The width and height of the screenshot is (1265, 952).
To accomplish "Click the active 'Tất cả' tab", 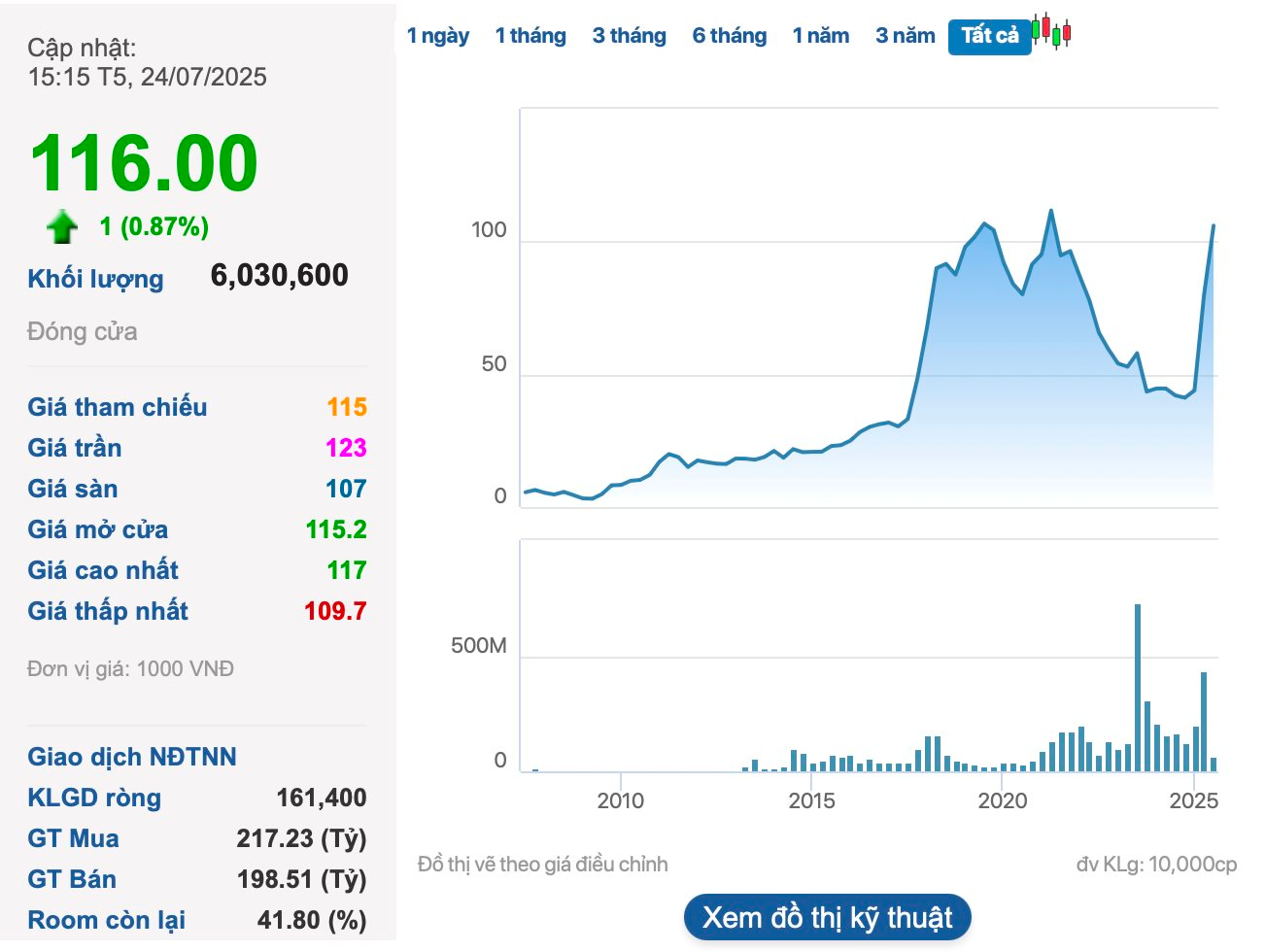I will click(x=989, y=36).
